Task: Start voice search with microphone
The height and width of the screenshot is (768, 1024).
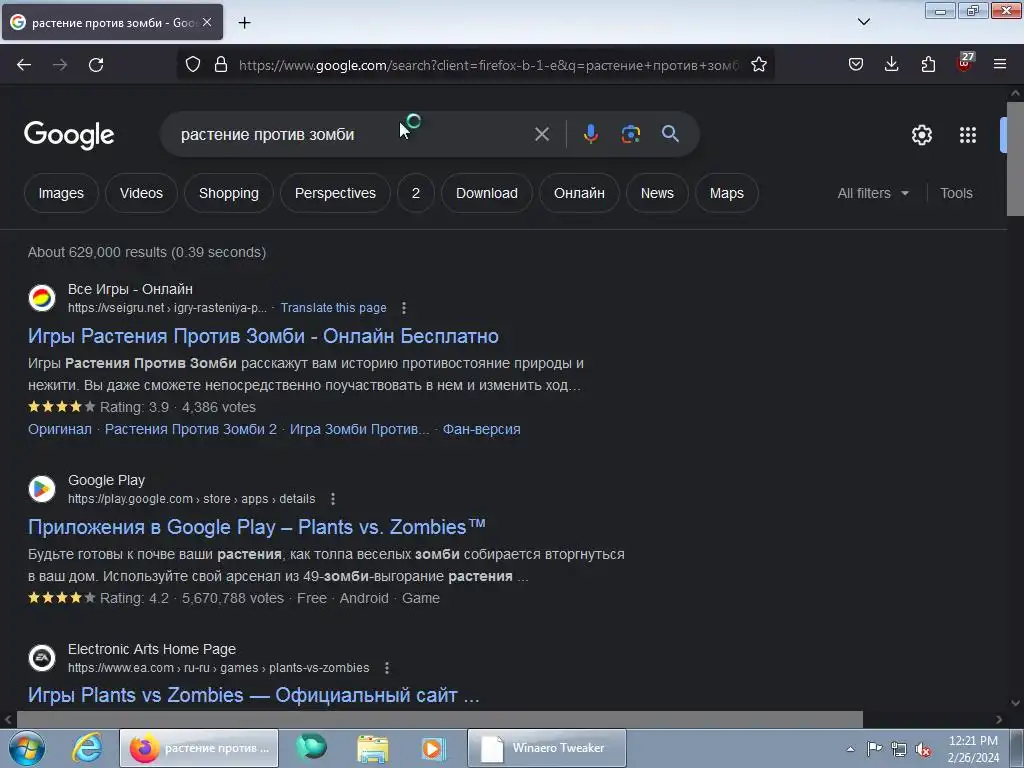Action: click(590, 135)
